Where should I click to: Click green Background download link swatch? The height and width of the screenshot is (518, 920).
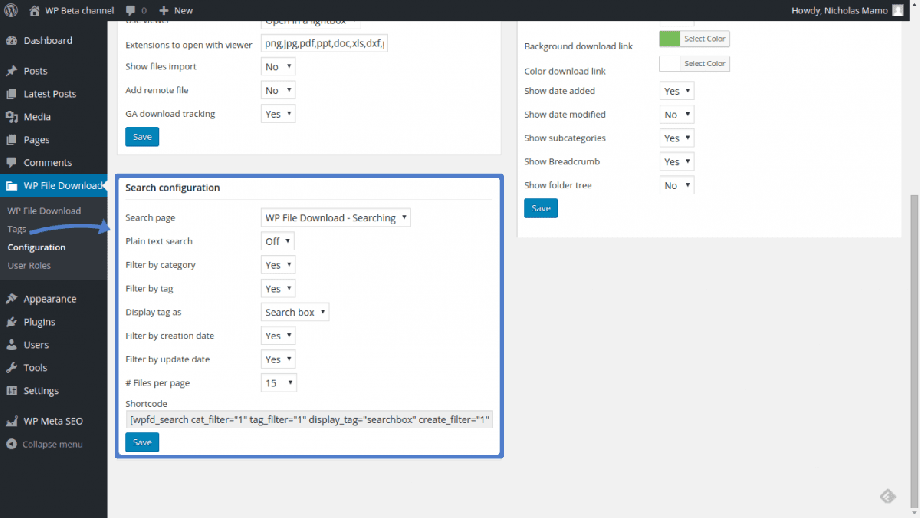(669, 39)
